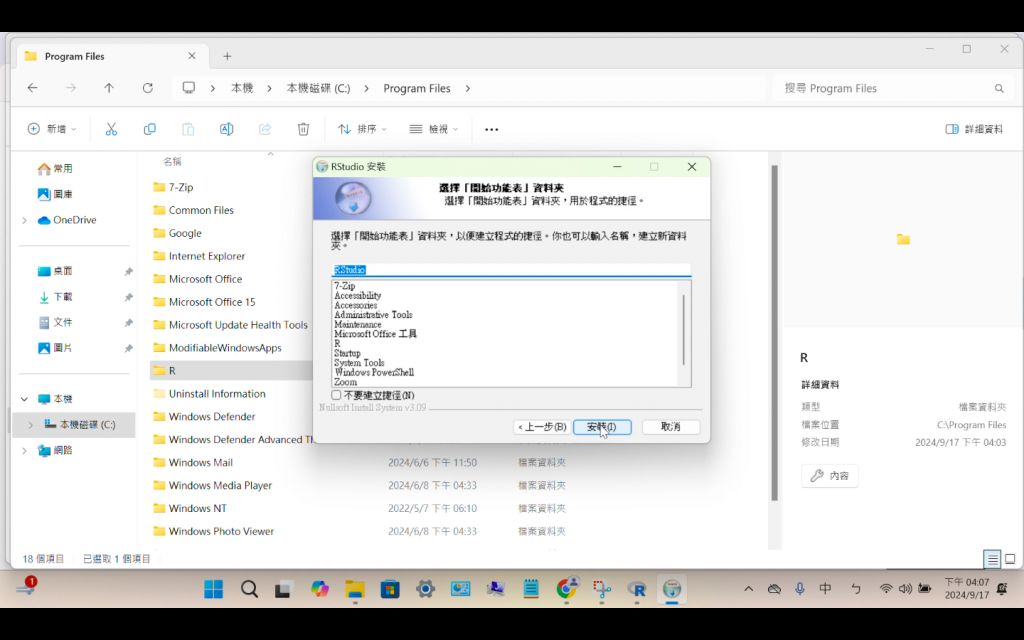The width and height of the screenshot is (1024, 640).
Task: Open taskbar Search magnifier
Action: [x=249, y=589]
